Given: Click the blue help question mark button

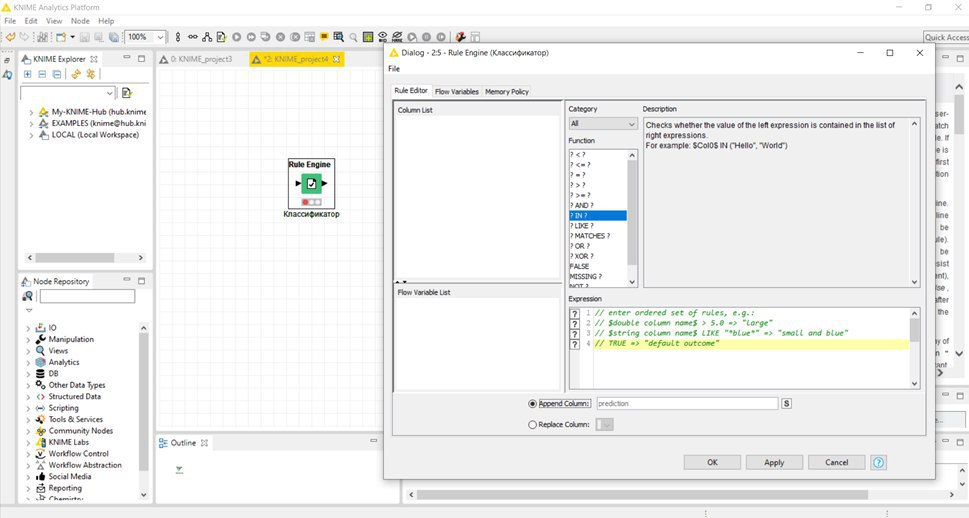Looking at the screenshot, I should tap(879, 462).
